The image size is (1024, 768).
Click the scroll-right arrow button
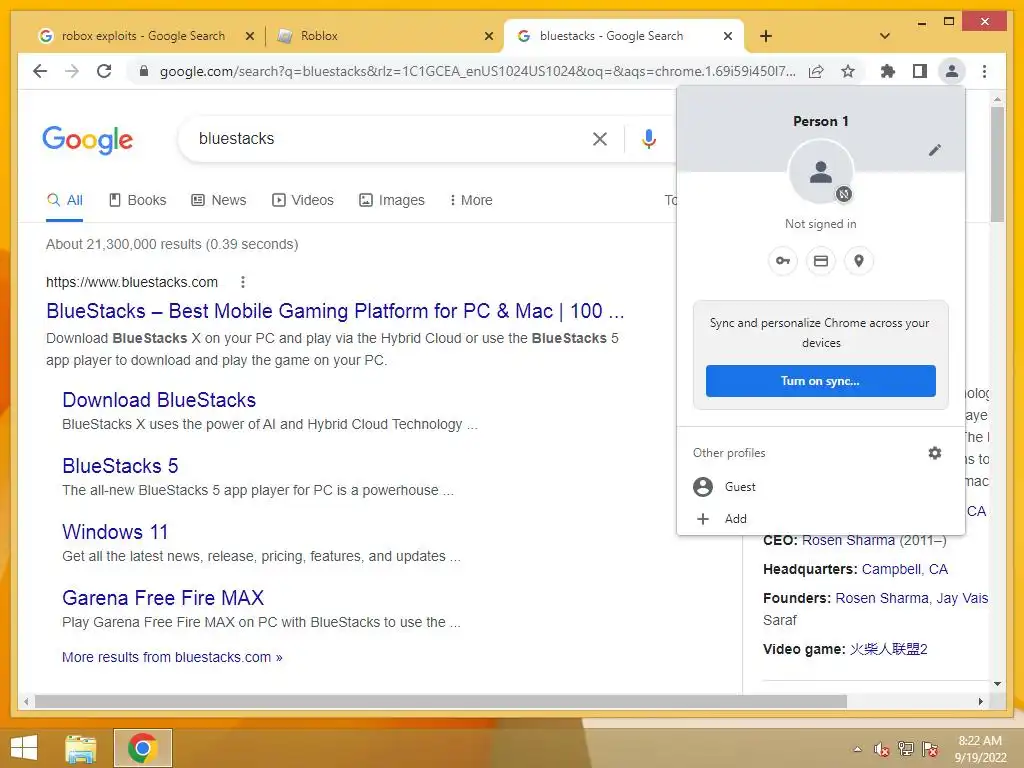980,701
